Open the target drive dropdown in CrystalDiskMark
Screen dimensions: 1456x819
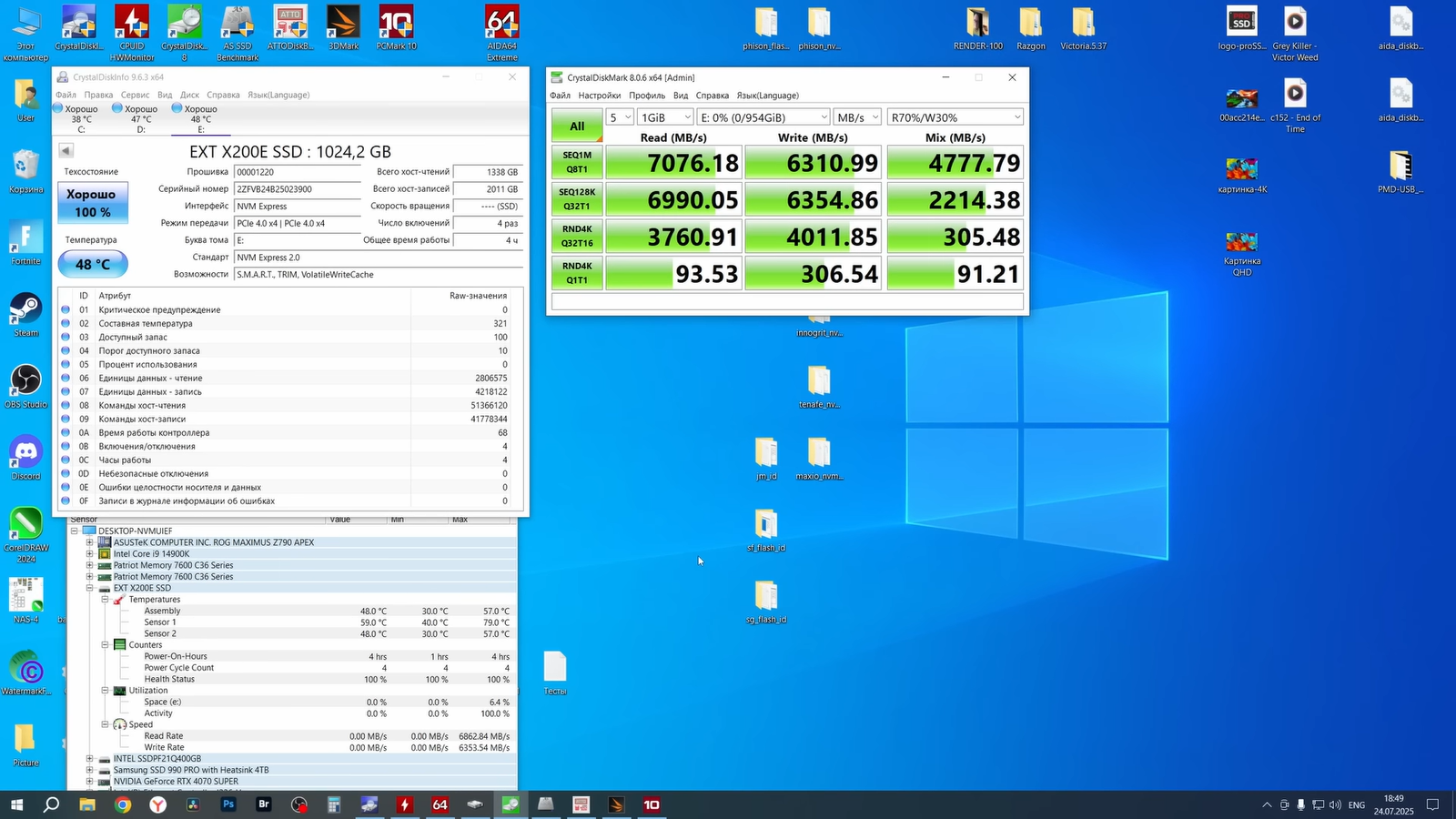pos(763,117)
